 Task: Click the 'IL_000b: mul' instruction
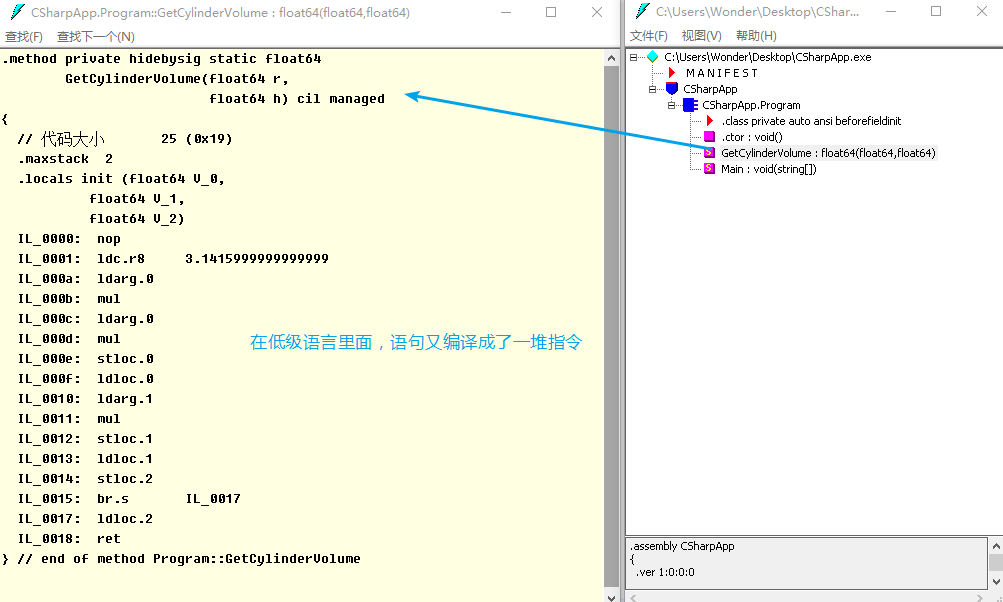(69, 299)
